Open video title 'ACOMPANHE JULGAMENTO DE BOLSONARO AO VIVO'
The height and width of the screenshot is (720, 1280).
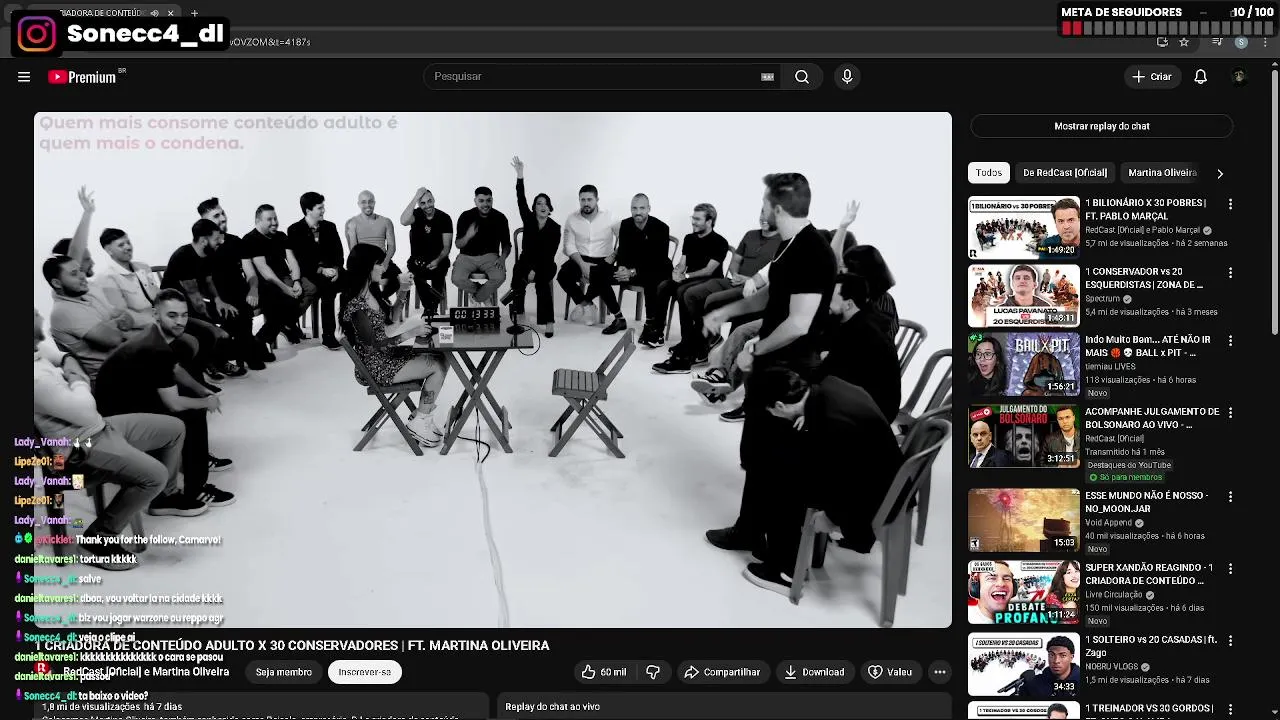coord(1152,418)
